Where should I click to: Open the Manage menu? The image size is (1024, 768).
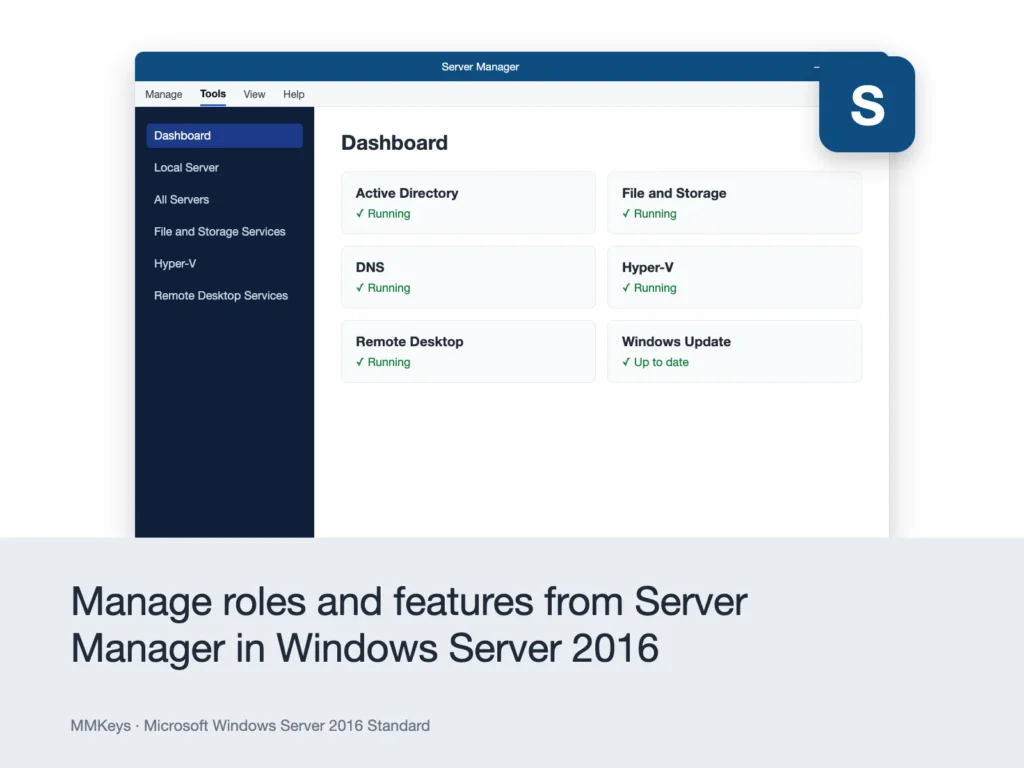(x=163, y=94)
